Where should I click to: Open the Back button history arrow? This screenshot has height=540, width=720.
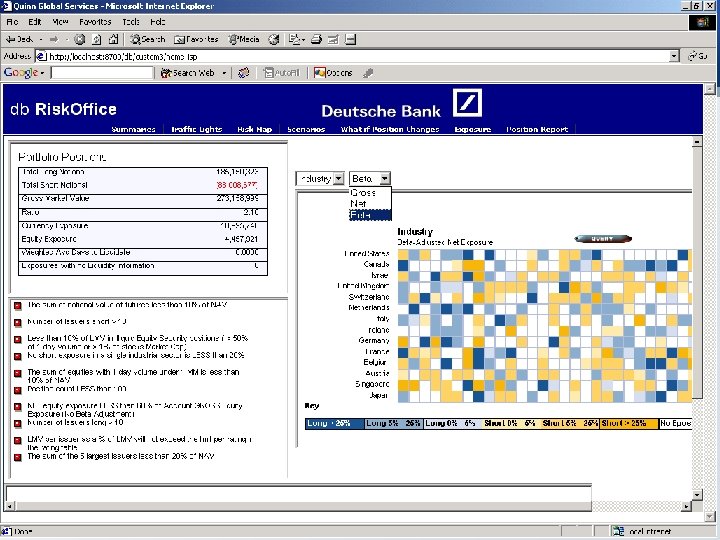[41, 40]
